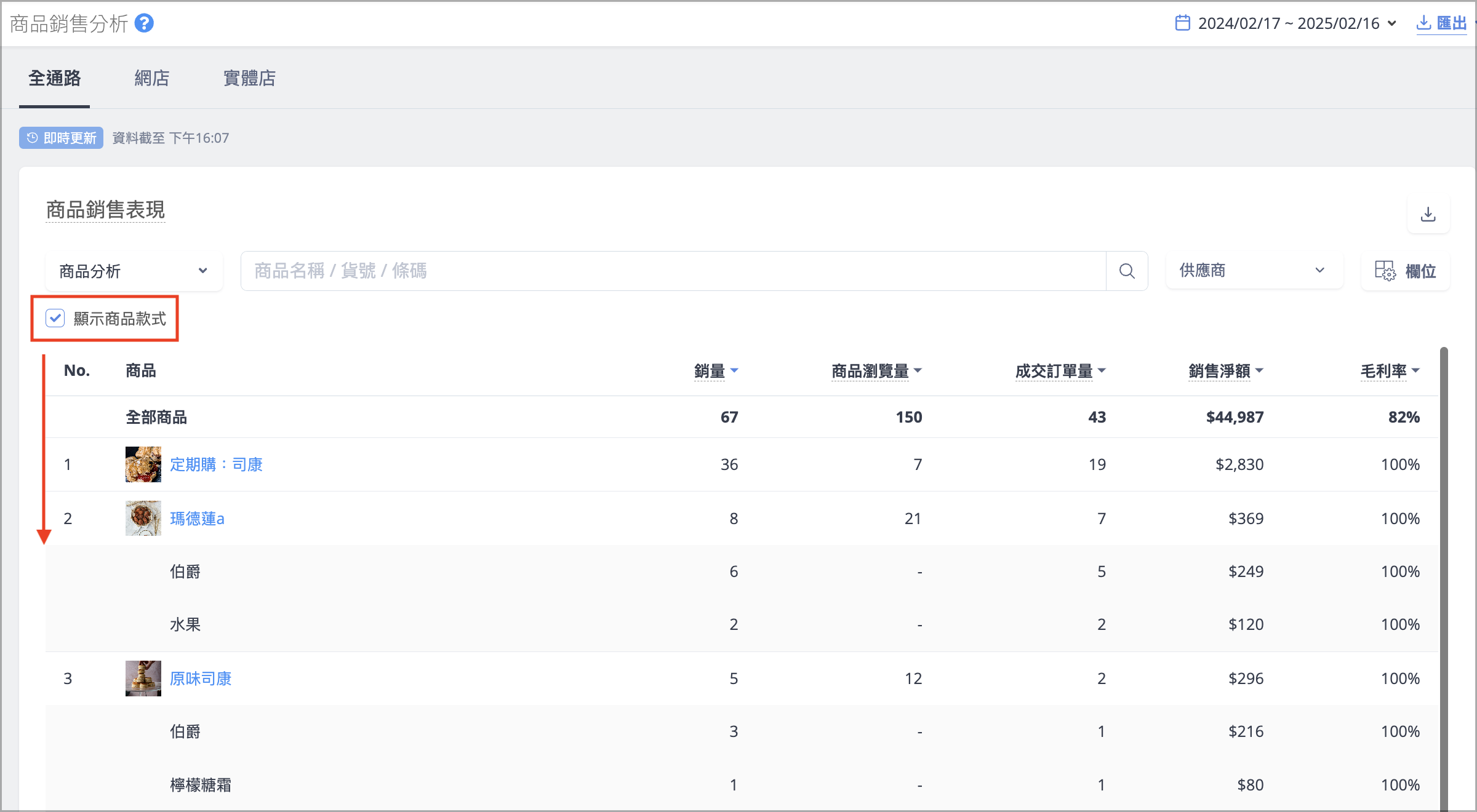Click the download icon in 商品銷售表現 card

click(1428, 214)
